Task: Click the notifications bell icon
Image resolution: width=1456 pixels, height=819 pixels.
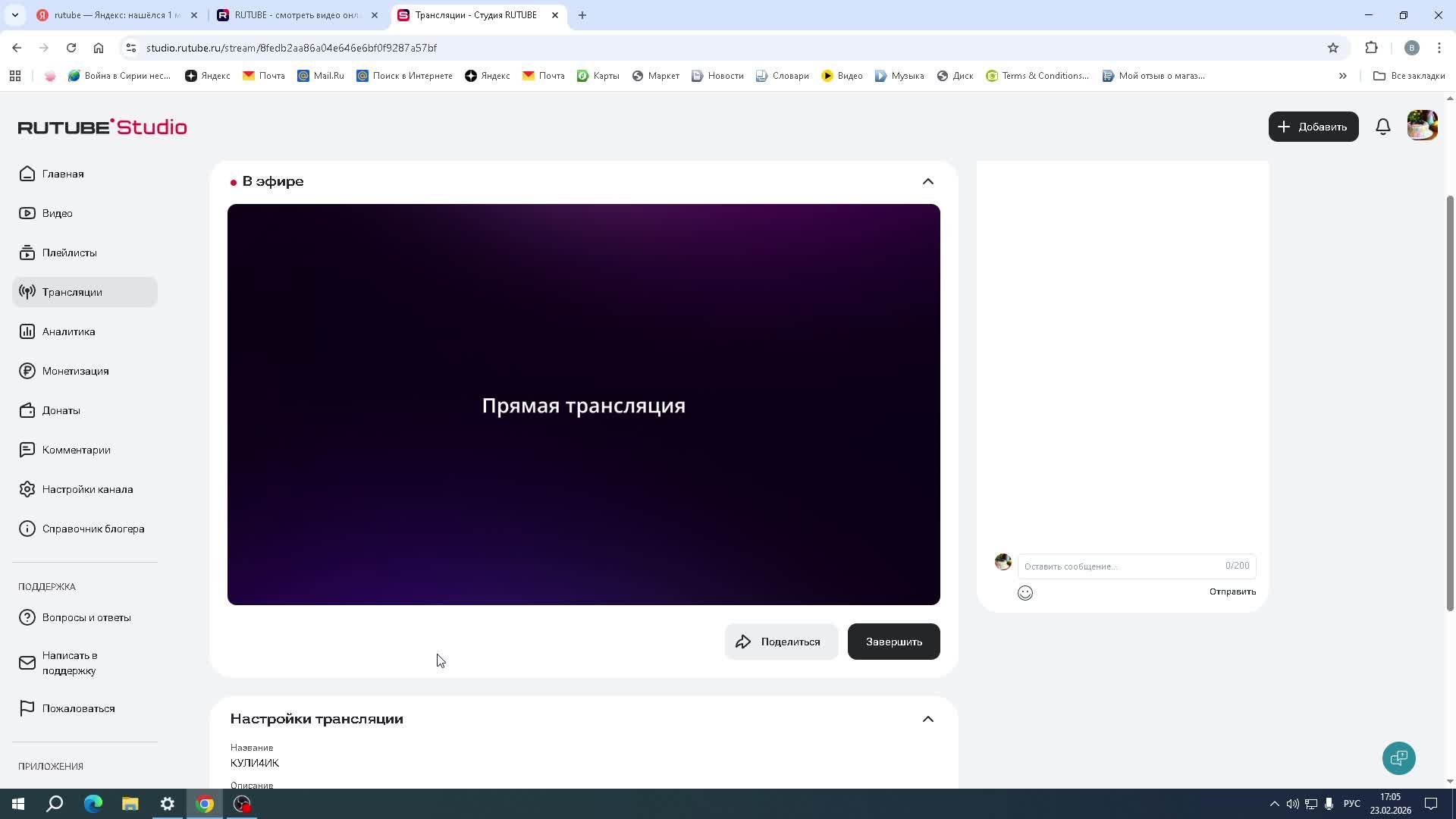Action: 1382,127
